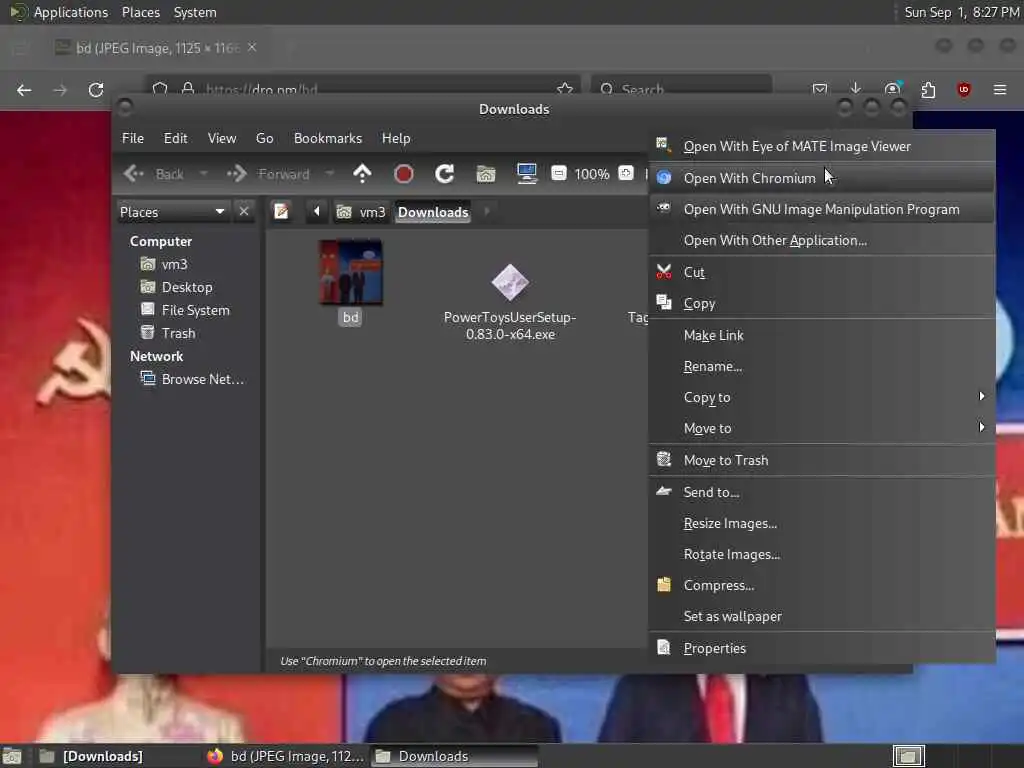Choose Move to Trash
The width and height of the screenshot is (1024, 768).
pos(822,460)
